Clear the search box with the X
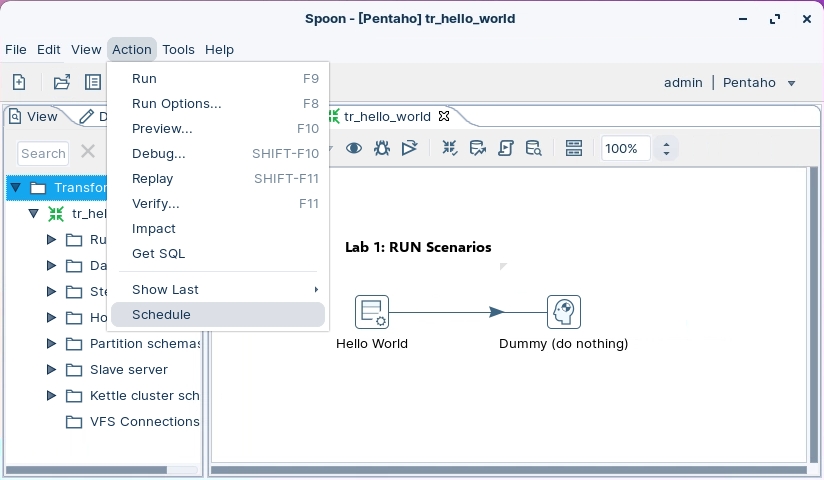This screenshot has width=824, height=480. 88,152
